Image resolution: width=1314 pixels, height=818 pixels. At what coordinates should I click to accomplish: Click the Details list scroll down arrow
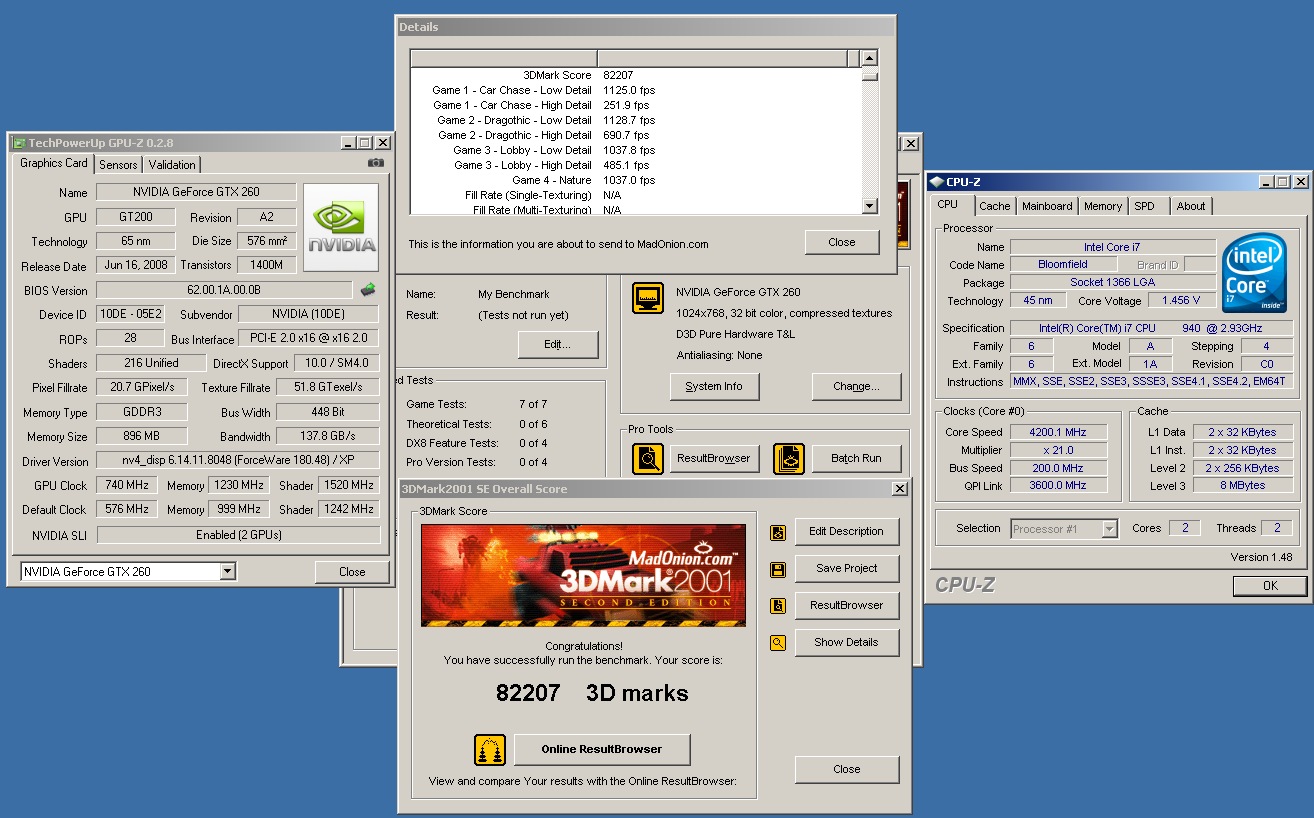[869, 206]
